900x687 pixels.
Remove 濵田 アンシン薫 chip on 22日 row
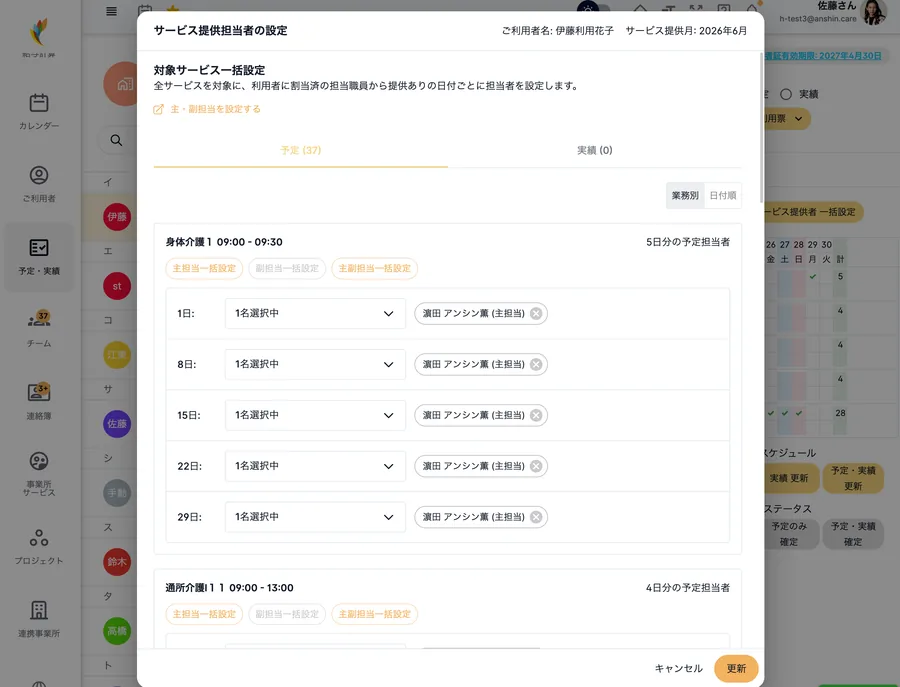coord(536,466)
